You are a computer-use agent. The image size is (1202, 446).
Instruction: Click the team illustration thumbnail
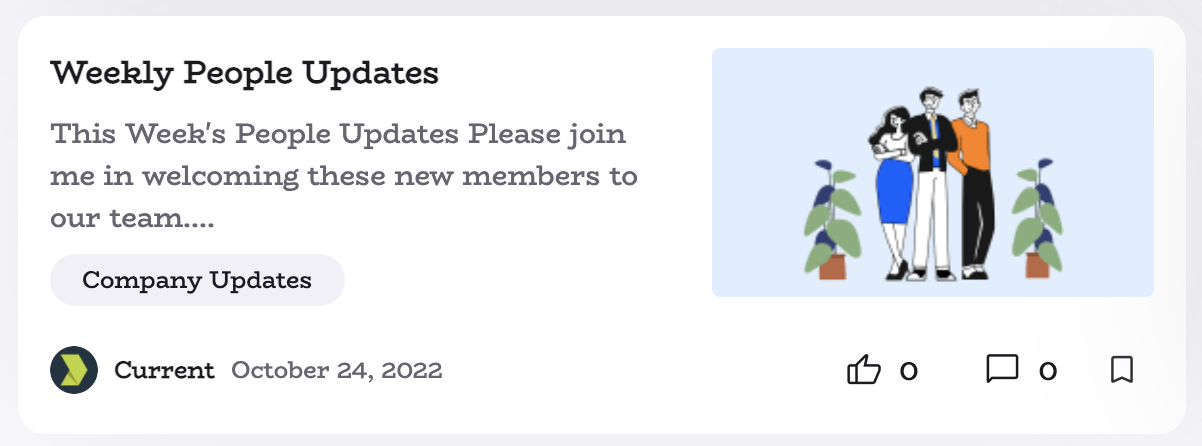(x=933, y=172)
